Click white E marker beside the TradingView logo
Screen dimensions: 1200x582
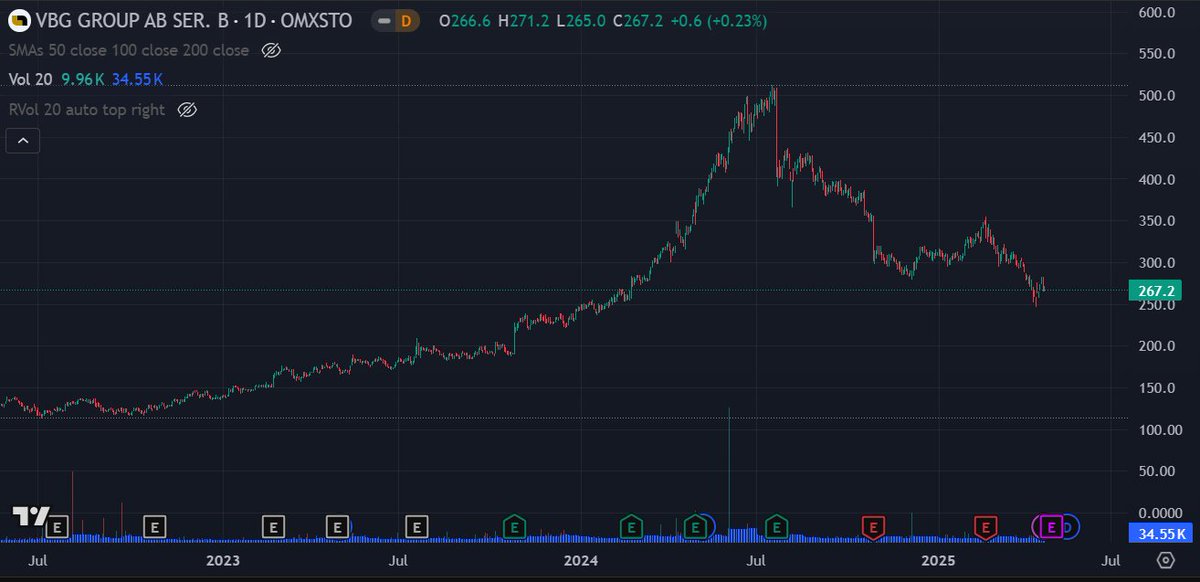click(57, 525)
